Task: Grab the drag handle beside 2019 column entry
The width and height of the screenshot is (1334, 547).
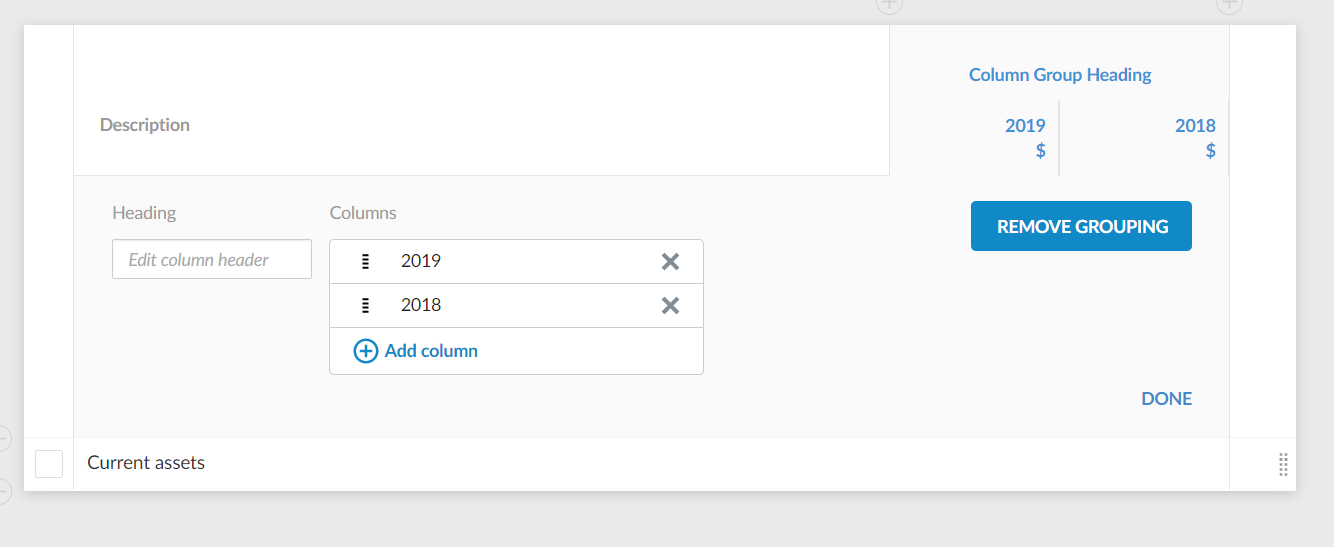Action: tap(366, 262)
